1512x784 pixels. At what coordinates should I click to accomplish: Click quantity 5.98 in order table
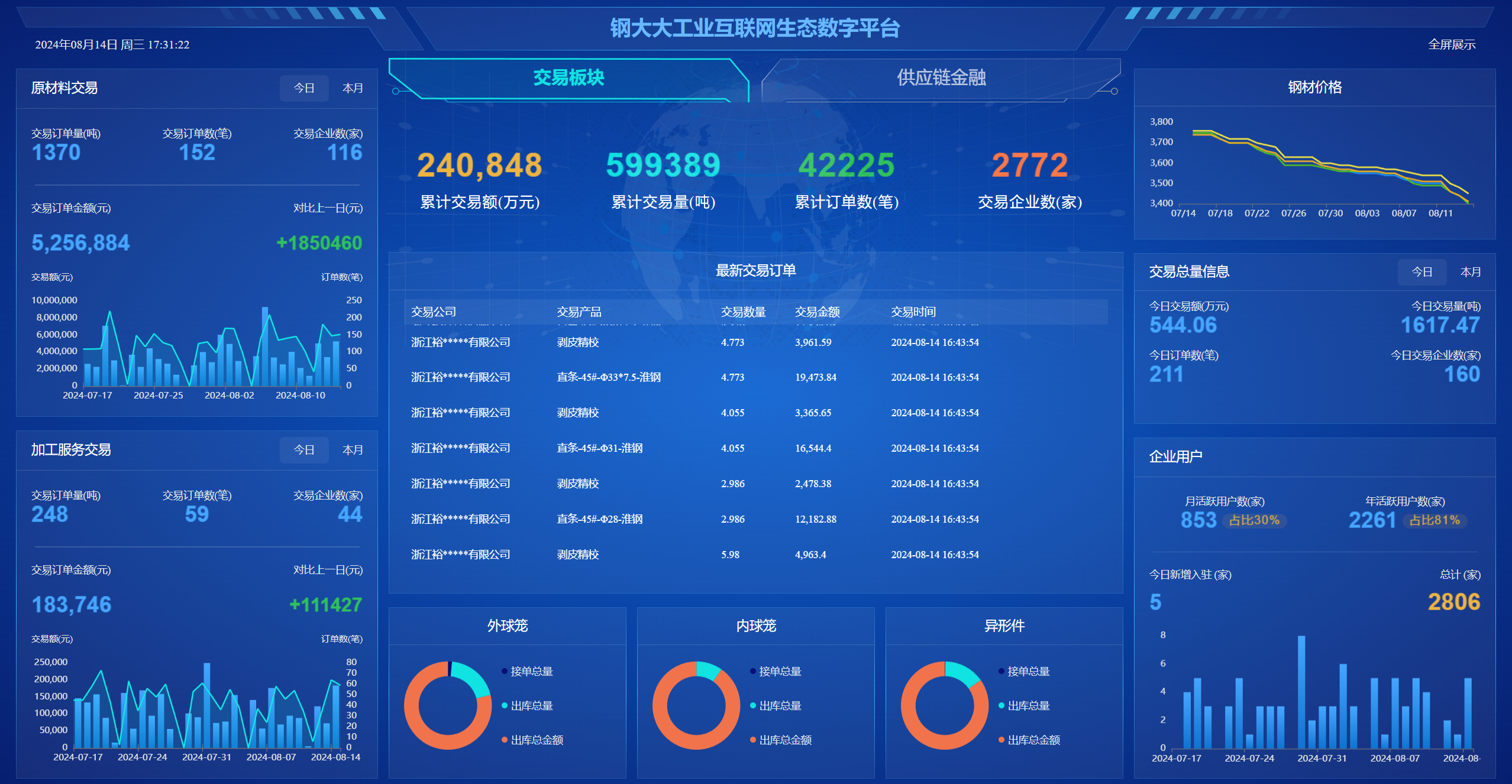[x=730, y=555]
